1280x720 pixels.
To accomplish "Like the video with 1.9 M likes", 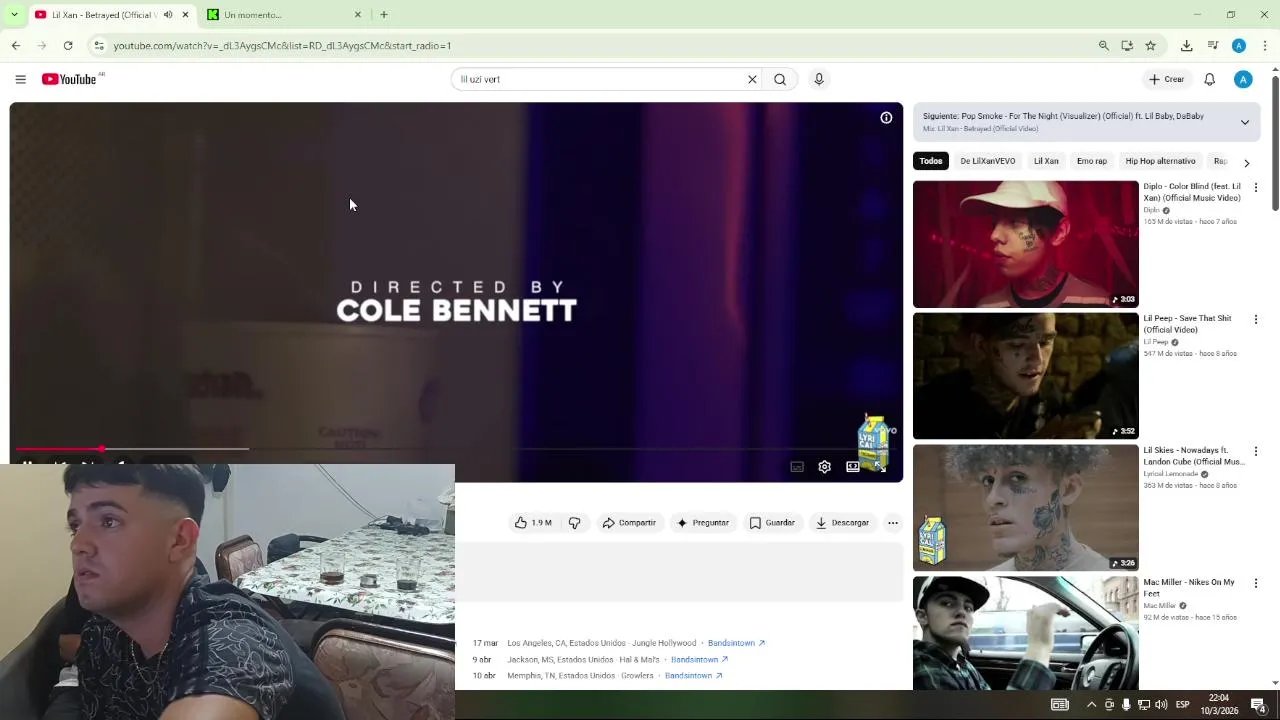I will [x=533, y=523].
